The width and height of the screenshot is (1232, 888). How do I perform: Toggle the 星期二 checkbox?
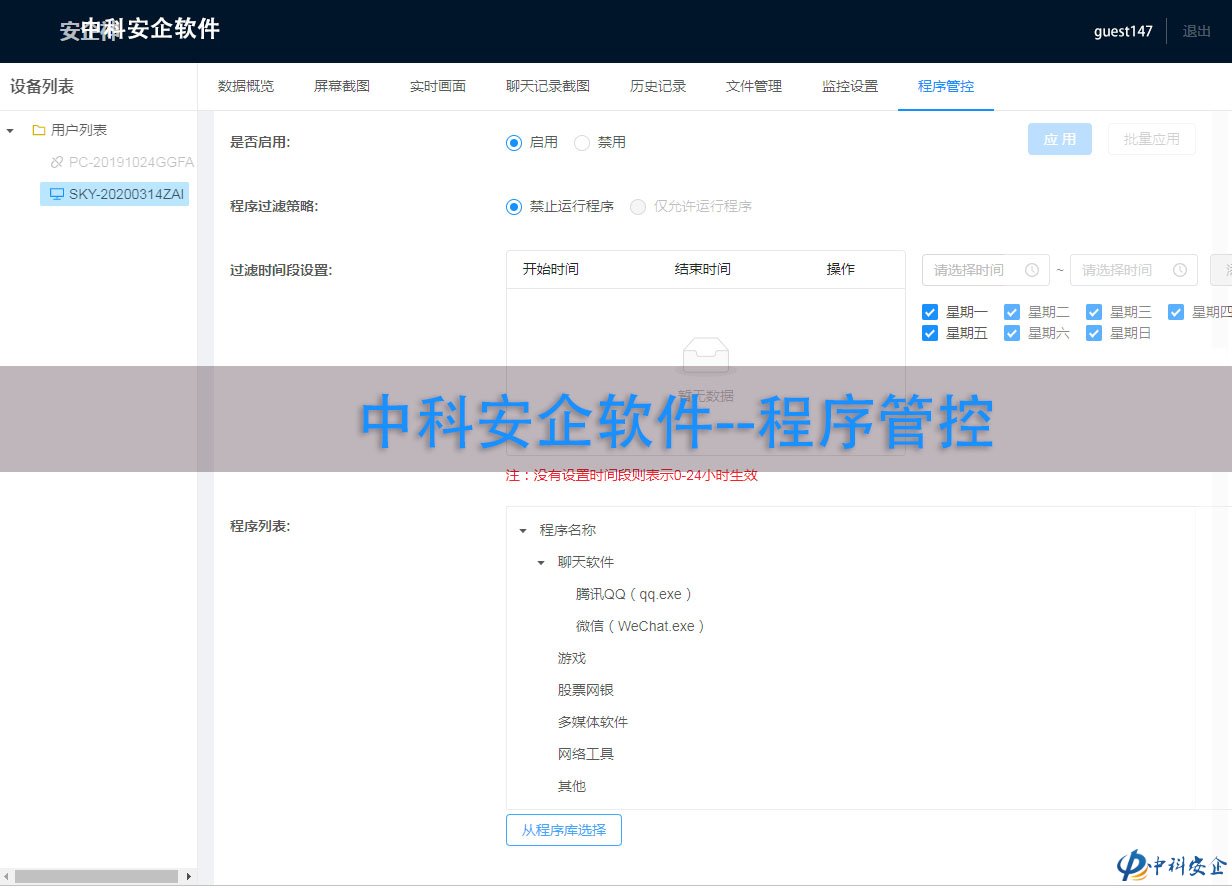1012,312
